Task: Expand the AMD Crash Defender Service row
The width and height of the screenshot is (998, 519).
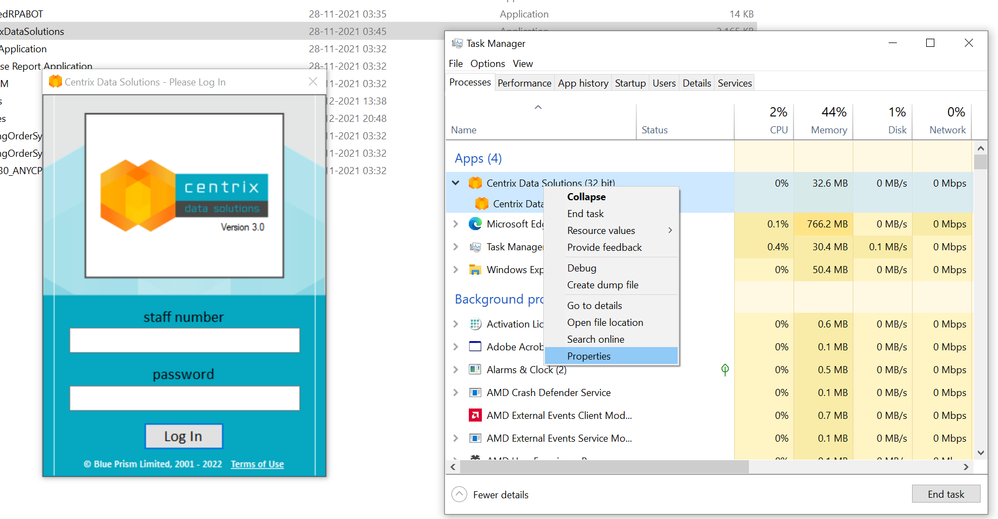Action: tap(456, 393)
